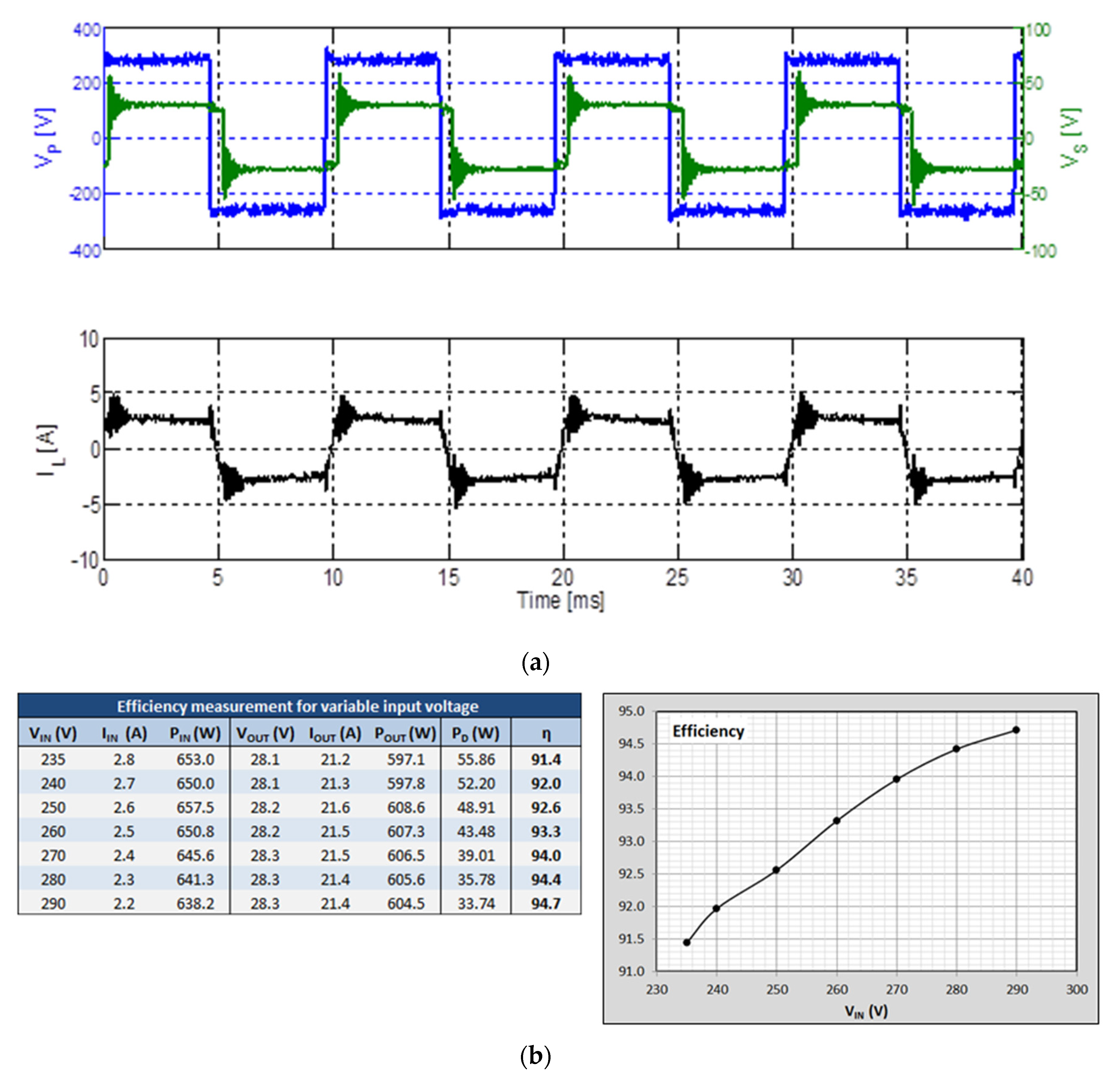
Task: Select the η efficiency column header
Action: (546, 734)
